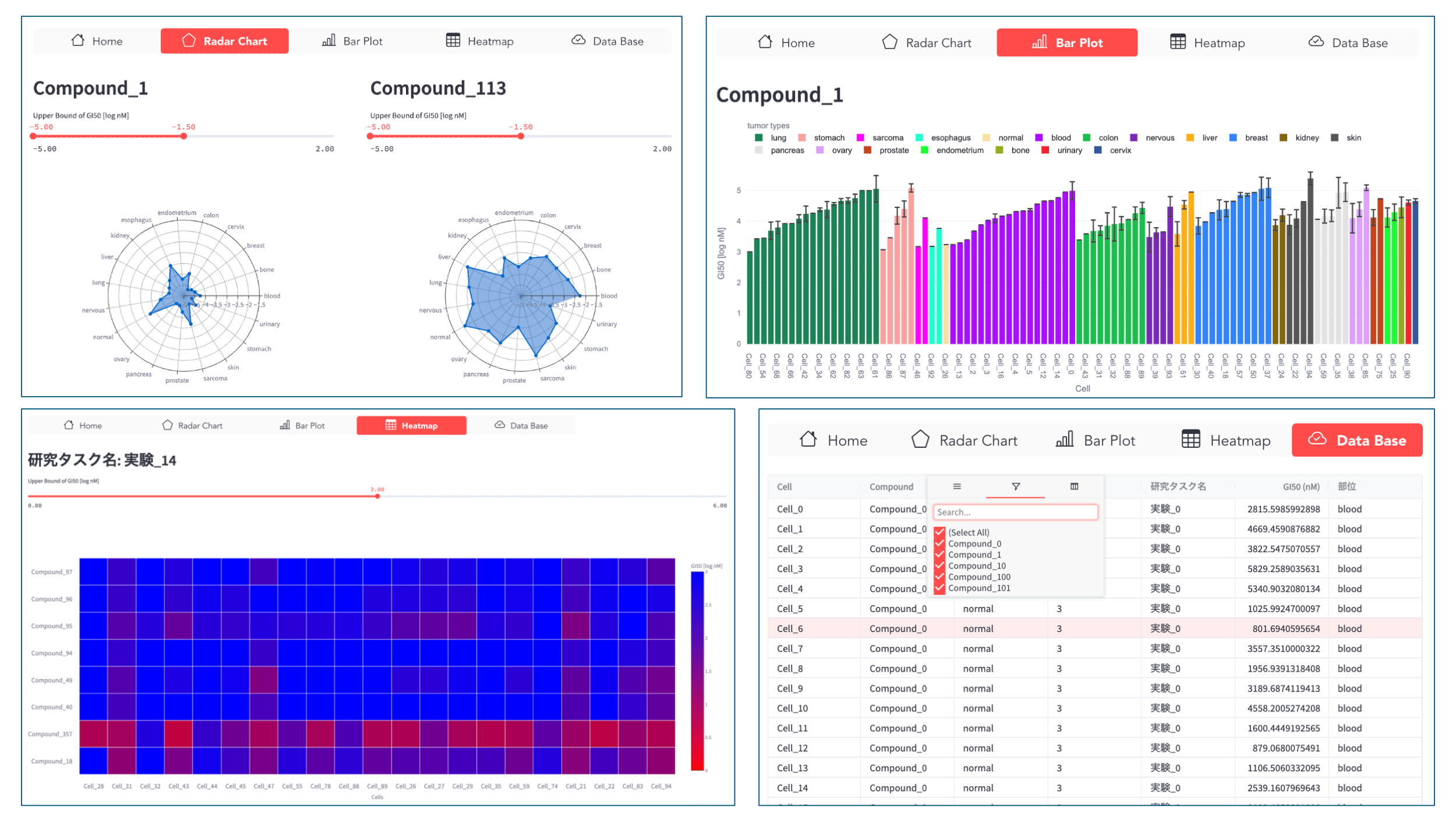Open the 研究タスク名 column header menu
The width and height of the screenshot is (1456, 819).
[1178, 486]
